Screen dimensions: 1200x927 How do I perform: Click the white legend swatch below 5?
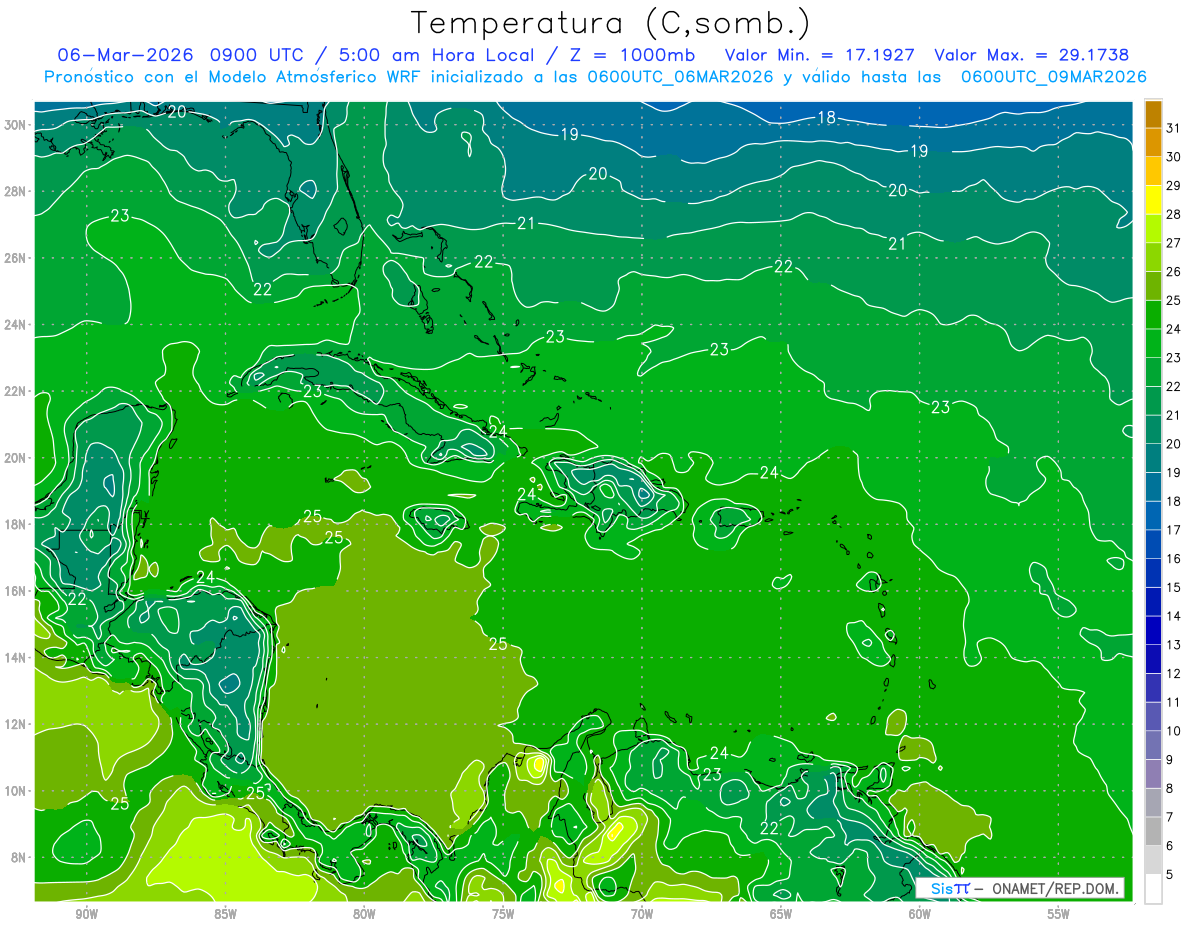click(x=1153, y=890)
